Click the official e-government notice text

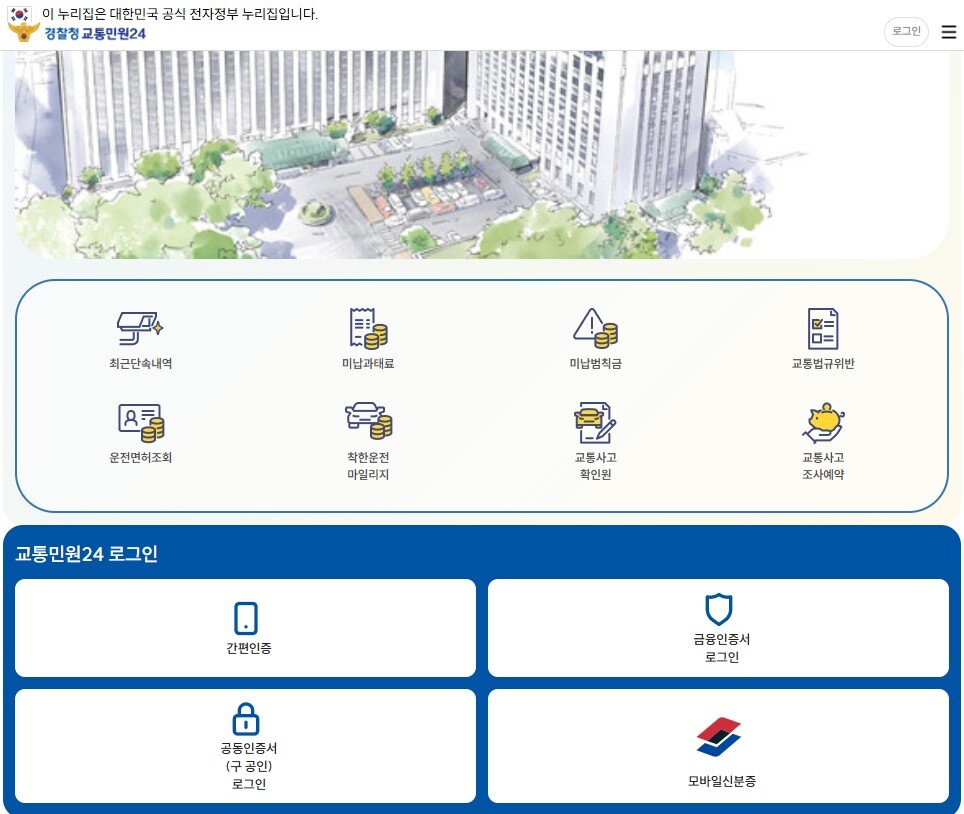[x=180, y=14]
